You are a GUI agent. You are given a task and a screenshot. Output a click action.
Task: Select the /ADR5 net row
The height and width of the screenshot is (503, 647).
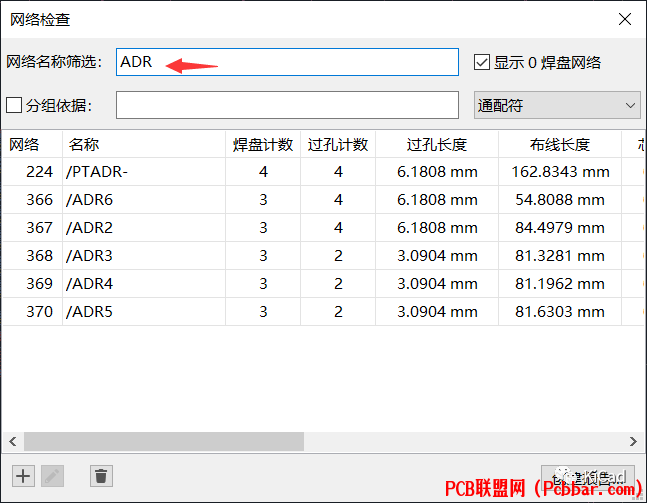click(x=323, y=312)
